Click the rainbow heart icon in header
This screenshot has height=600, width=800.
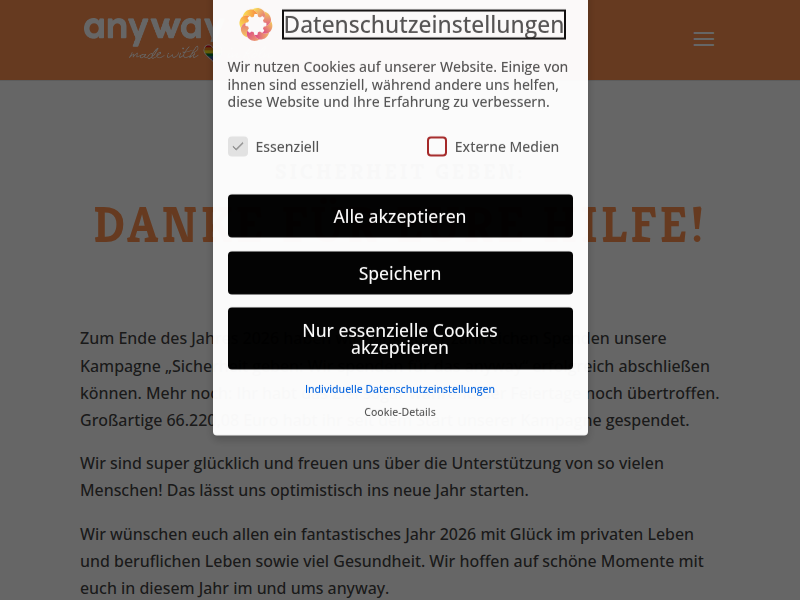(208, 52)
